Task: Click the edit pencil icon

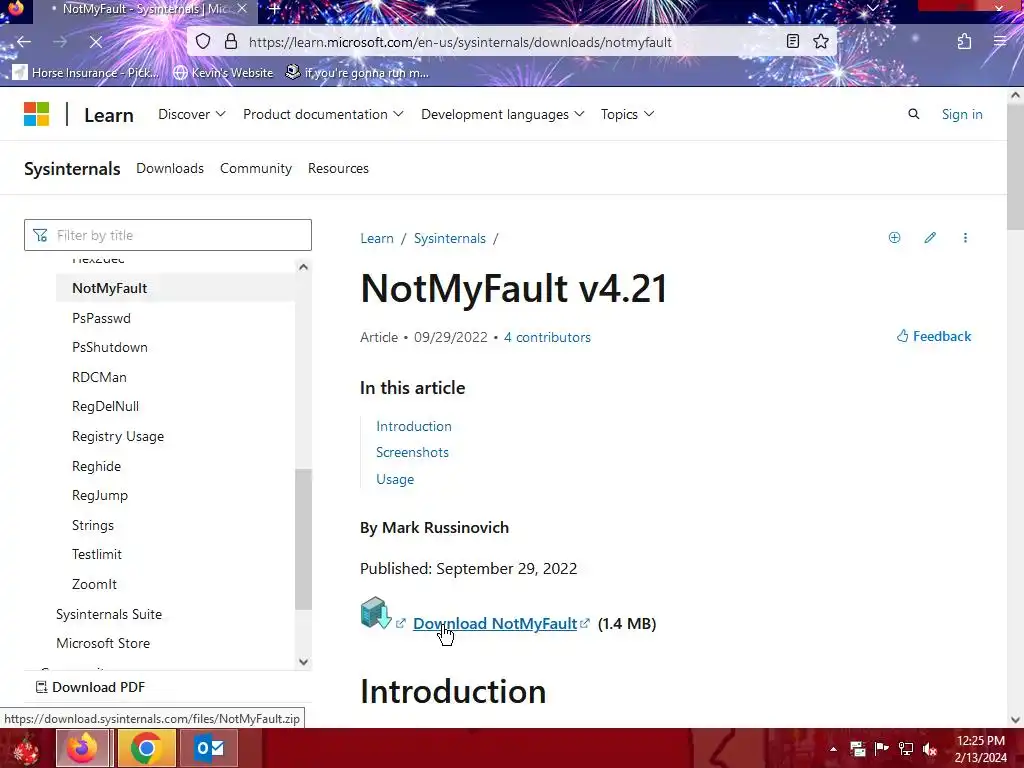Action: tap(930, 238)
